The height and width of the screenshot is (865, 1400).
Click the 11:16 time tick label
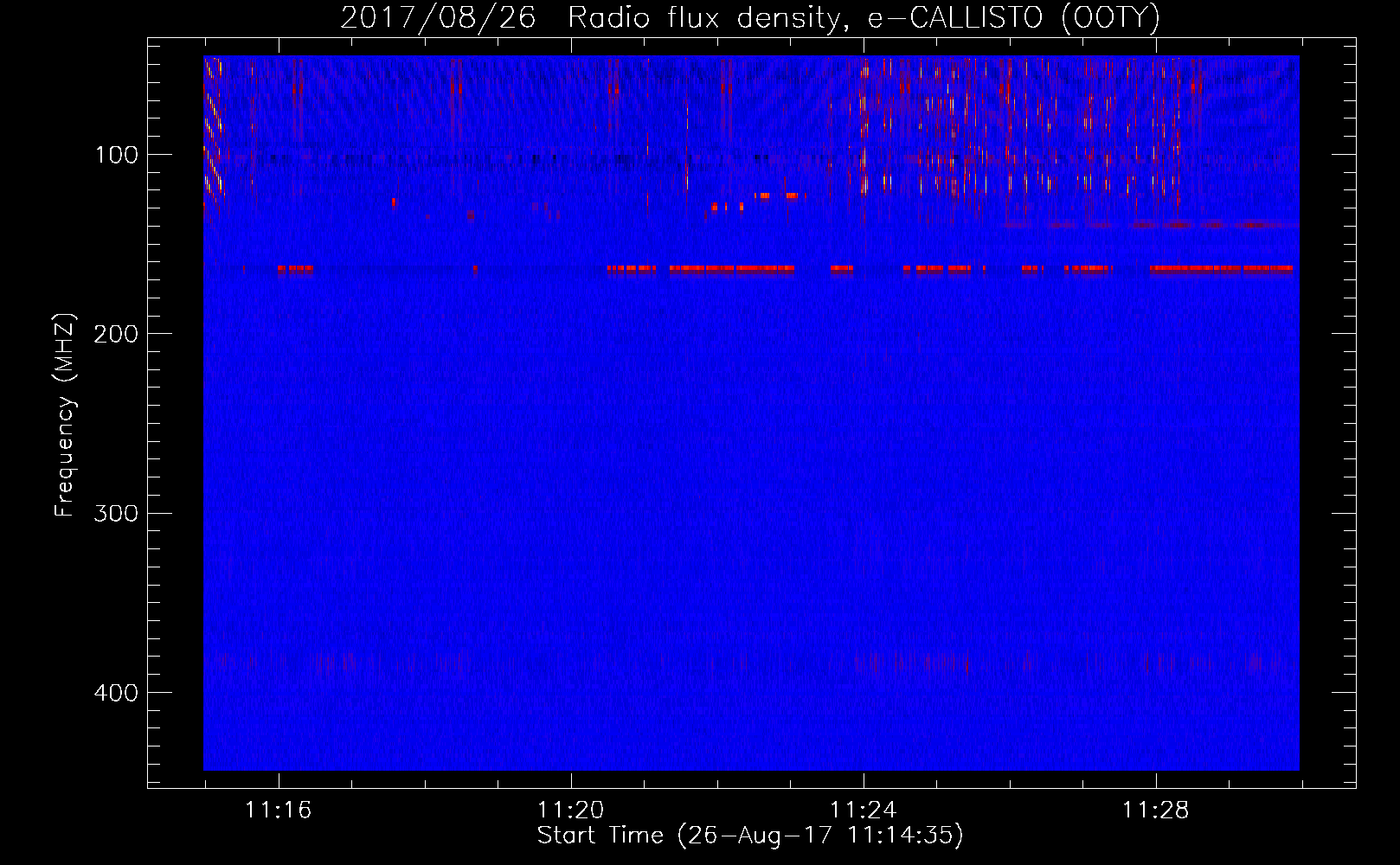[x=278, y=811]
